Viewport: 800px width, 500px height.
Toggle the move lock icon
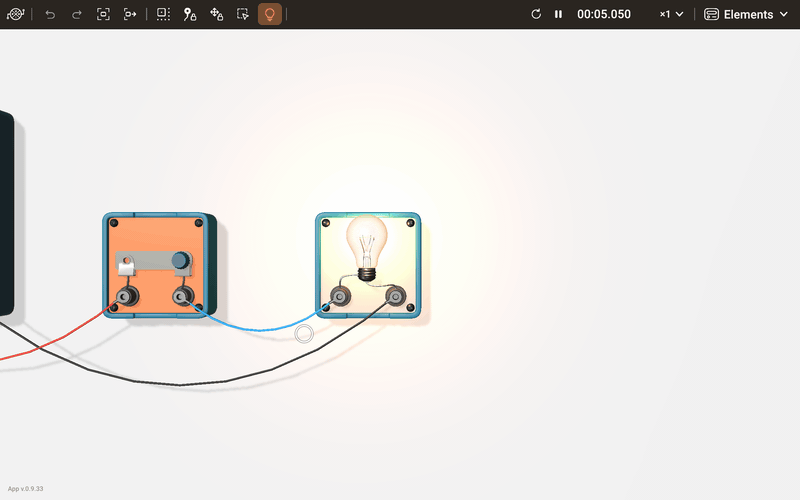(x=216, y=14)
